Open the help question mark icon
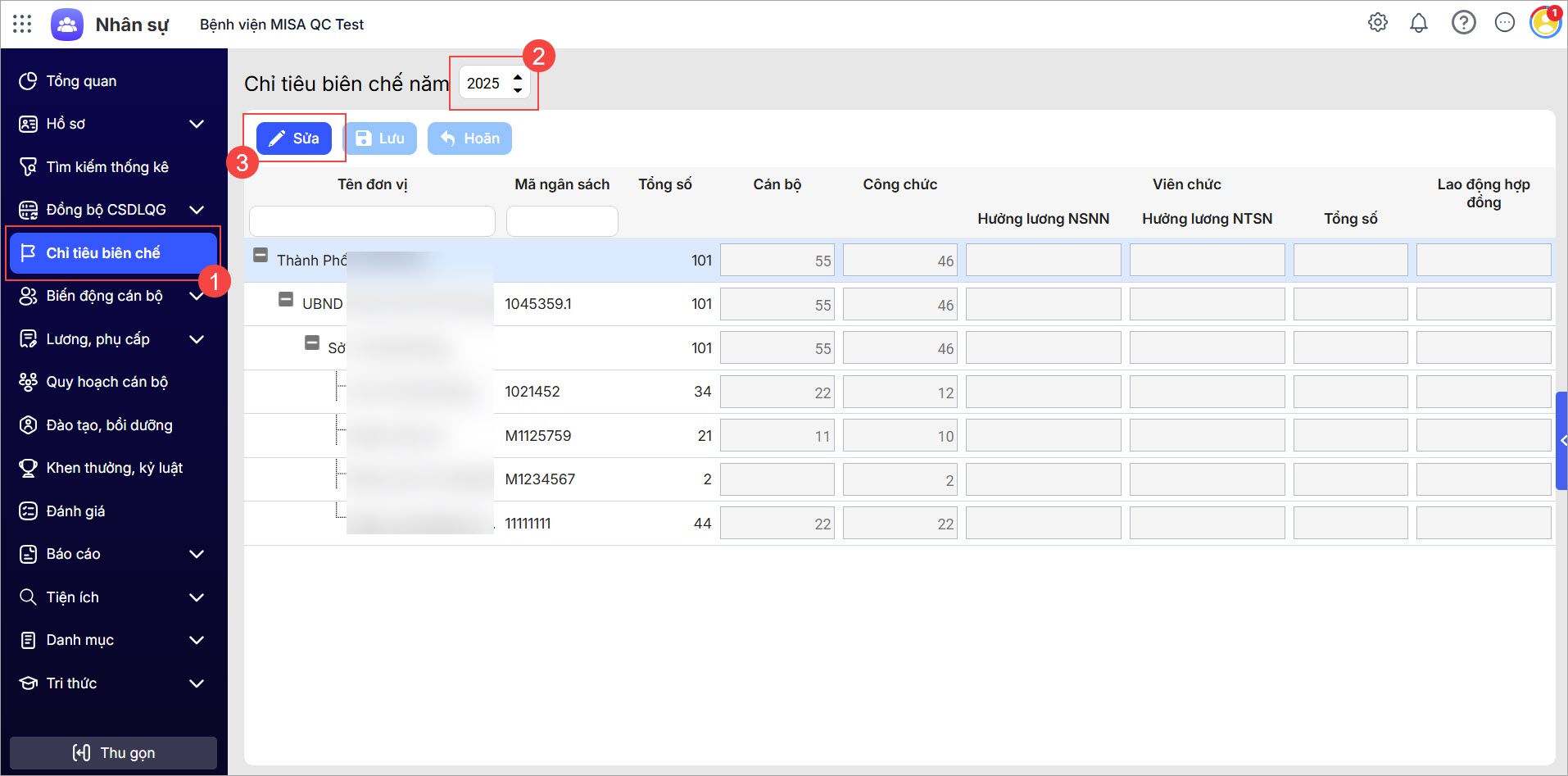The width and height of the screenshot is (1568, 776). point(1463,23)
